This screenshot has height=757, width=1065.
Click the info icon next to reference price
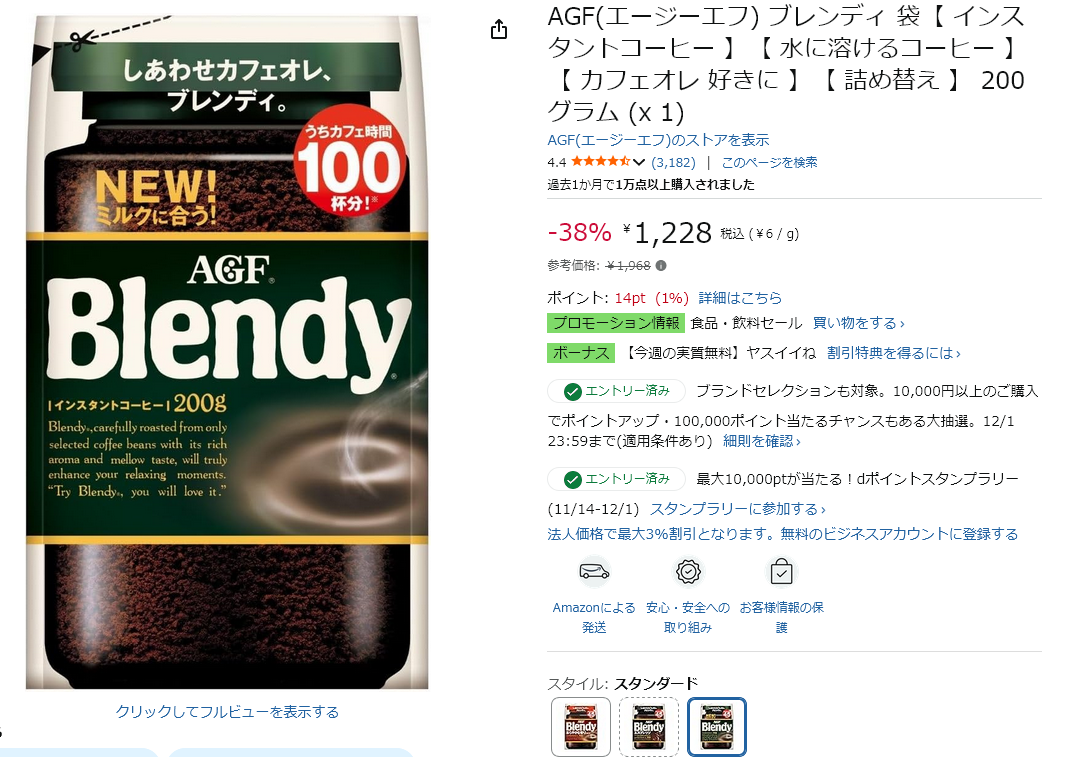(x=661, y=265)
